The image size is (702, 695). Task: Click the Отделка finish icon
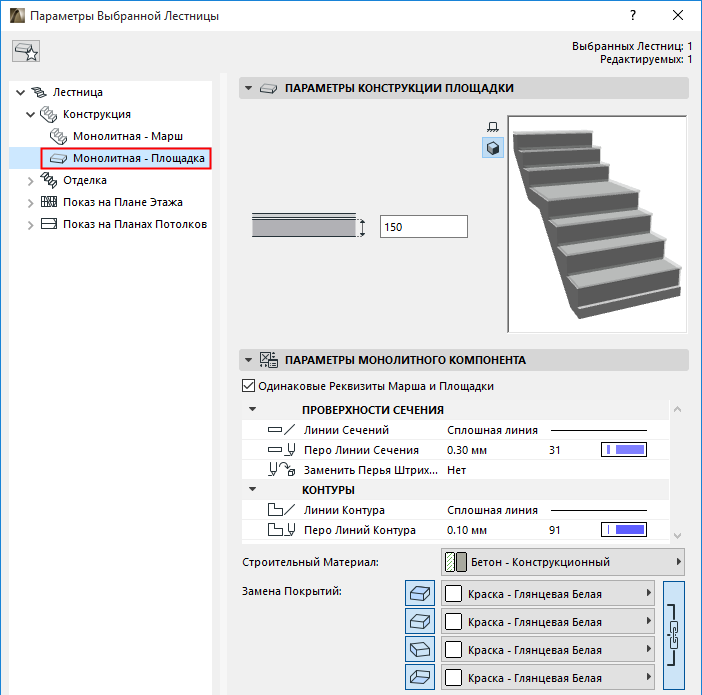pyautogui.click(x=49, y=180)
